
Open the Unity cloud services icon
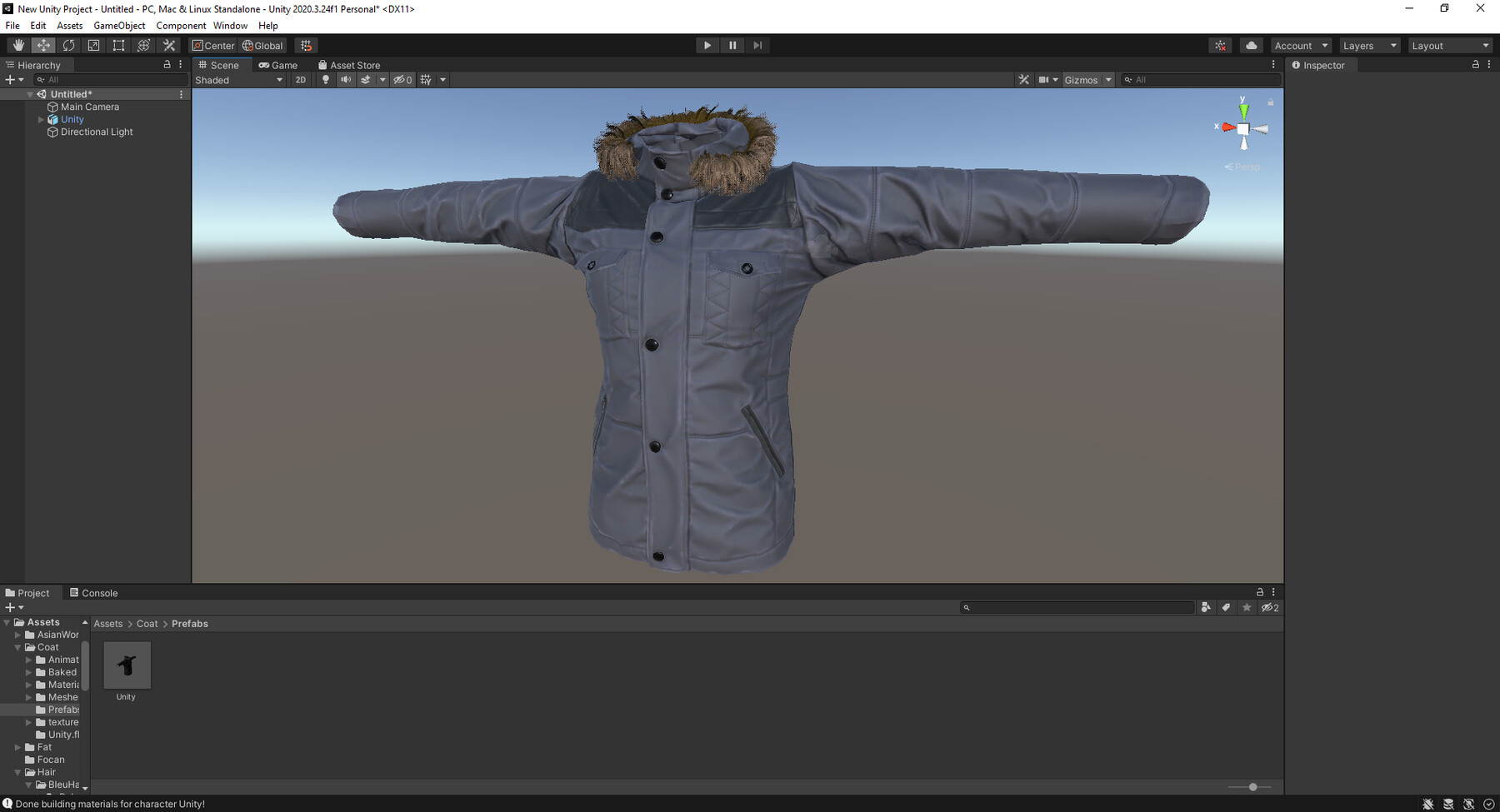point(1251,45)
